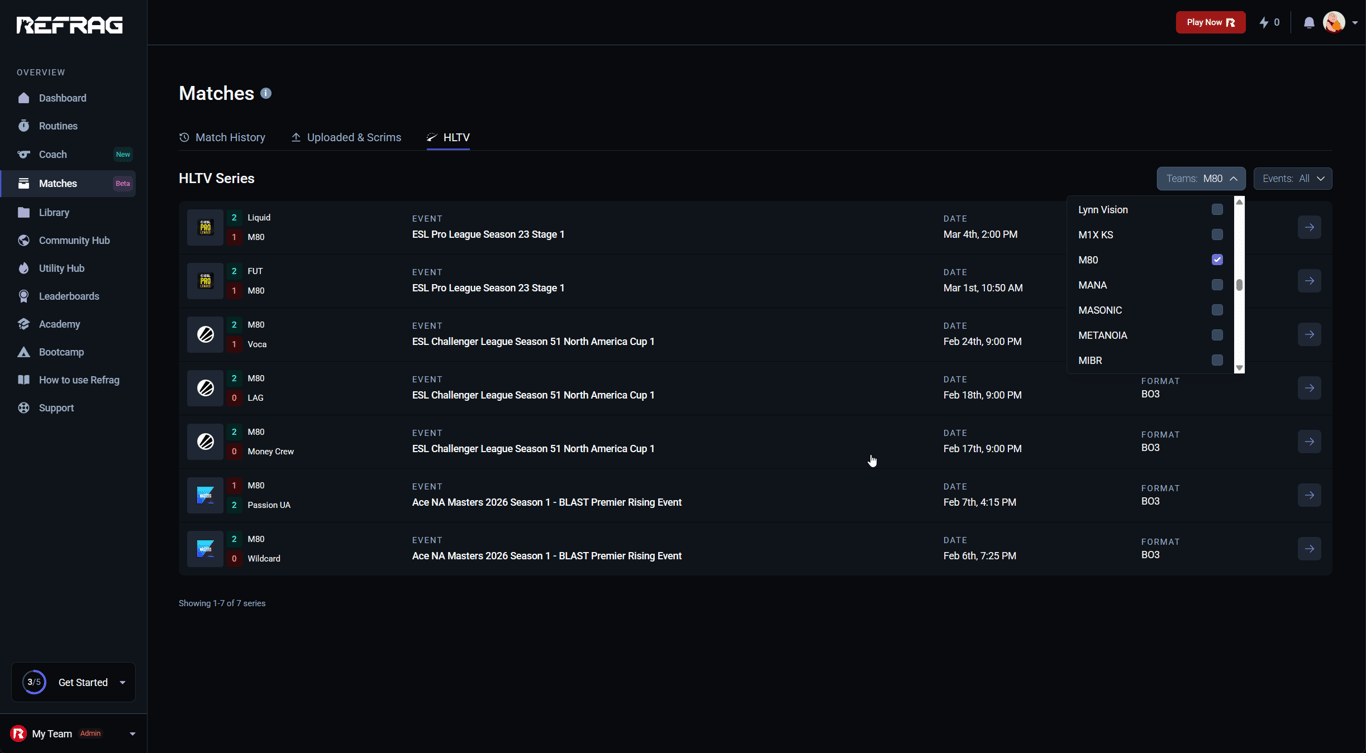The height and width of the screenshot is (753, 1366).
Task: Click the lightning bolt credits icon
Action: coord(1265,22)
